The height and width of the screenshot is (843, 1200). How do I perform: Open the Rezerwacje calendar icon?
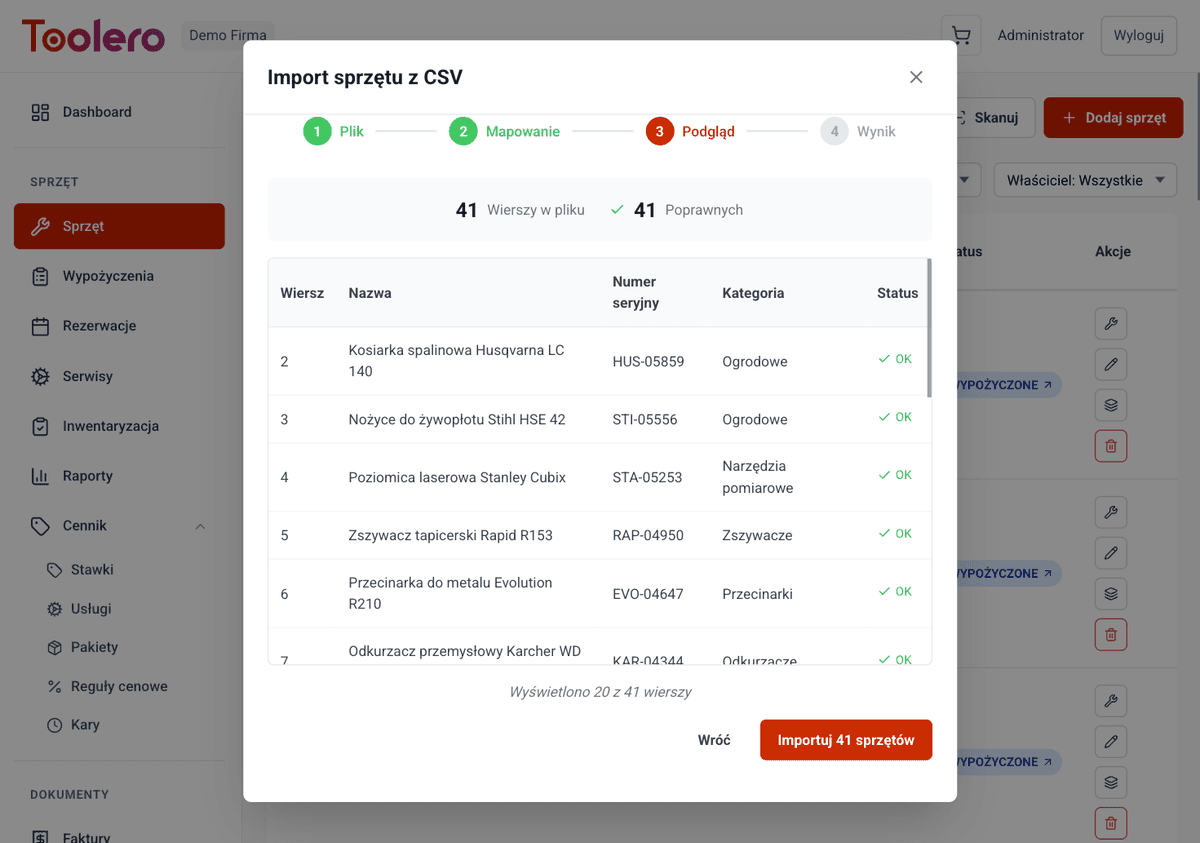(40, 326)
